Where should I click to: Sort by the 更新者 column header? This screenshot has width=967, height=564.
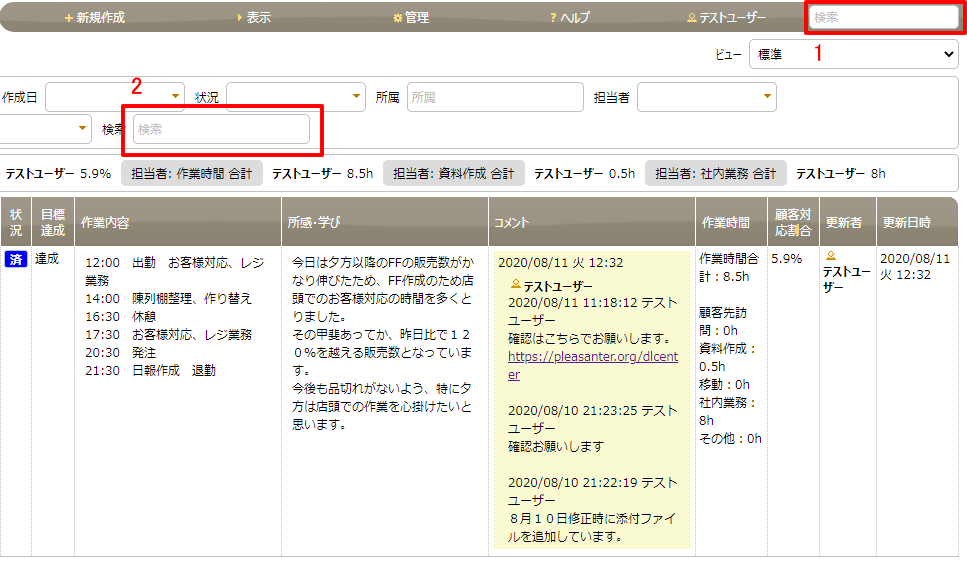848,222
